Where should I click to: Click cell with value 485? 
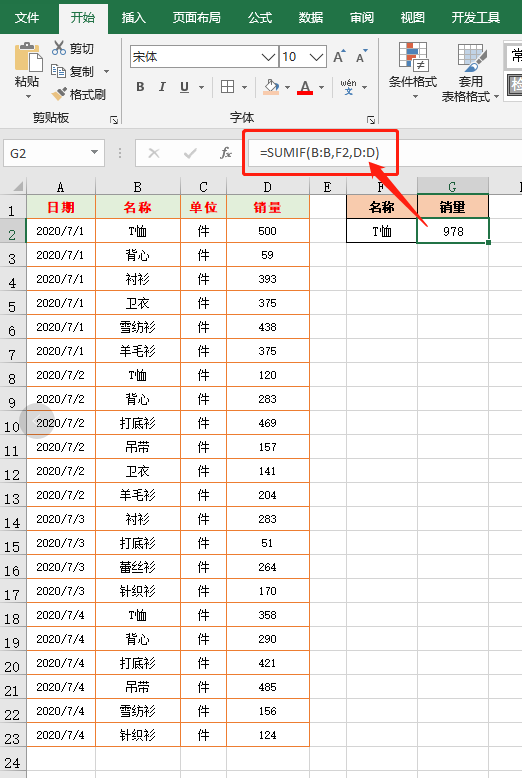[x=267, y=687]
